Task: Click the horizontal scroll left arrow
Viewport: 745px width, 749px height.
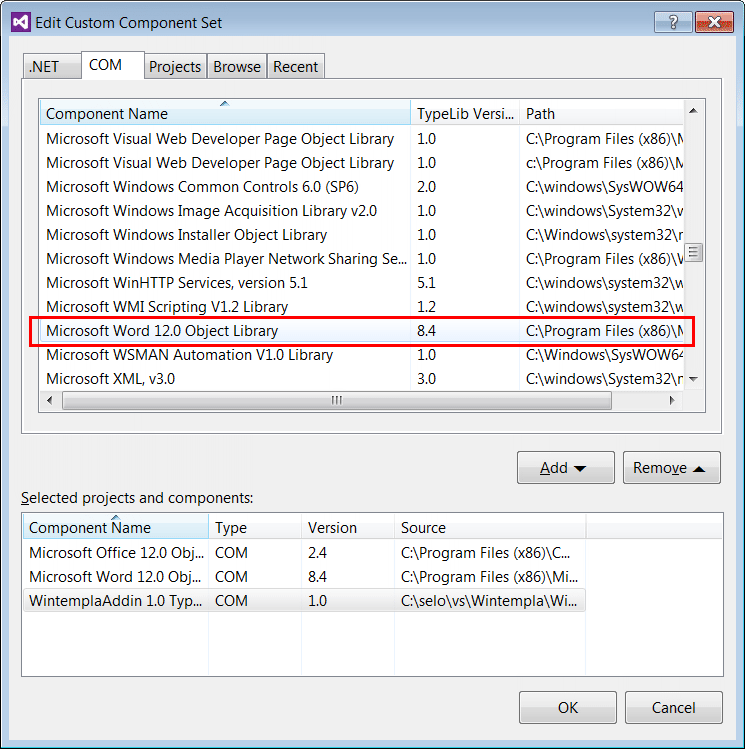Action: tap(50, 400)
